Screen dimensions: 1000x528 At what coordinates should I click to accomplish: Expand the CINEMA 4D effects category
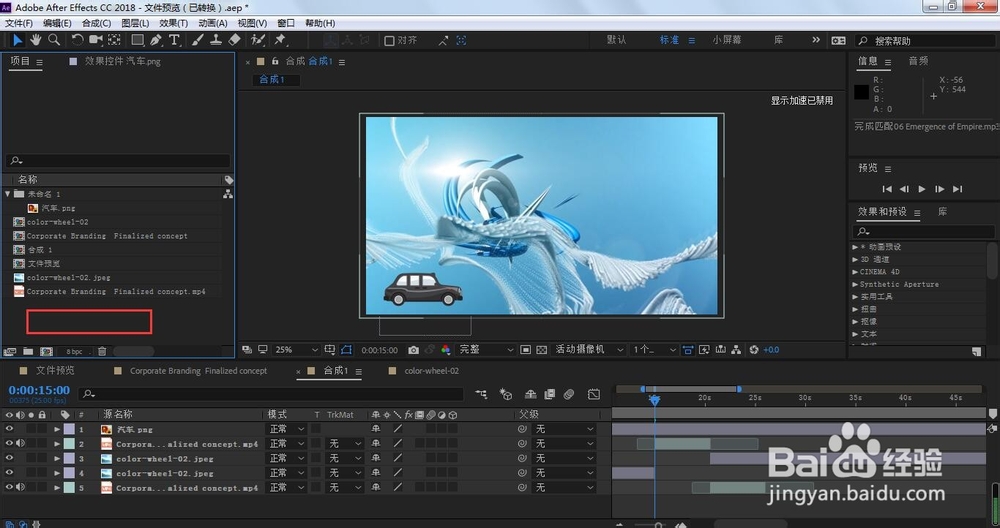coord(855,272)
